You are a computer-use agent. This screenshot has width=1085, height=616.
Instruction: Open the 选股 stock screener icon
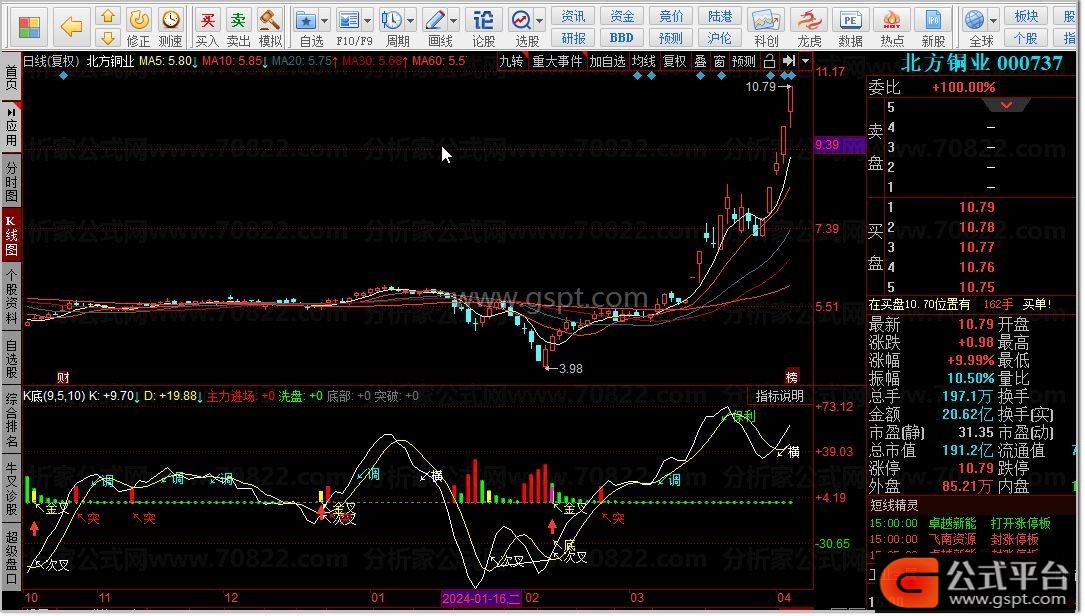521,19
